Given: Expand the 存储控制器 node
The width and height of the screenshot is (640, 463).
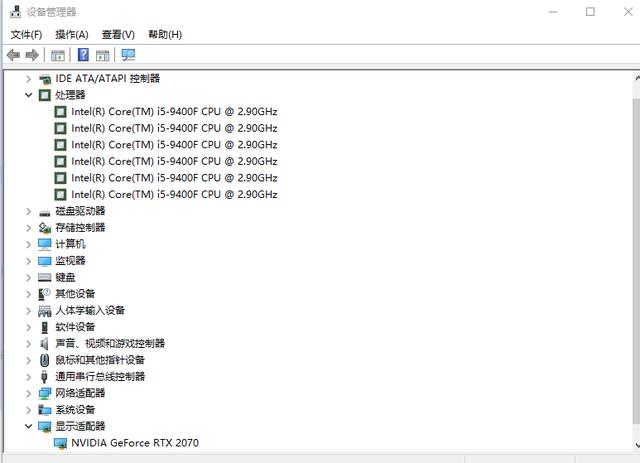Looking at the screenshot, I should point(29,228).
